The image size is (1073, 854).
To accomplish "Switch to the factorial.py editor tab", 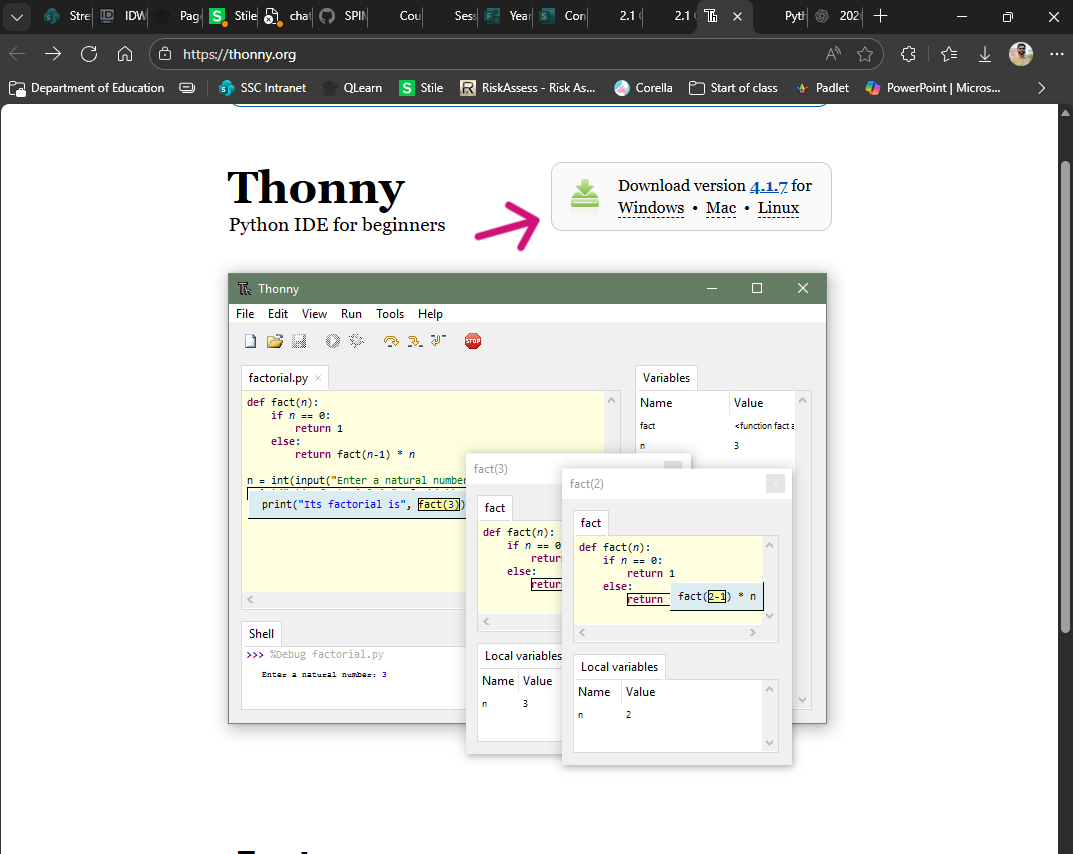I will (x=277, y=377).
